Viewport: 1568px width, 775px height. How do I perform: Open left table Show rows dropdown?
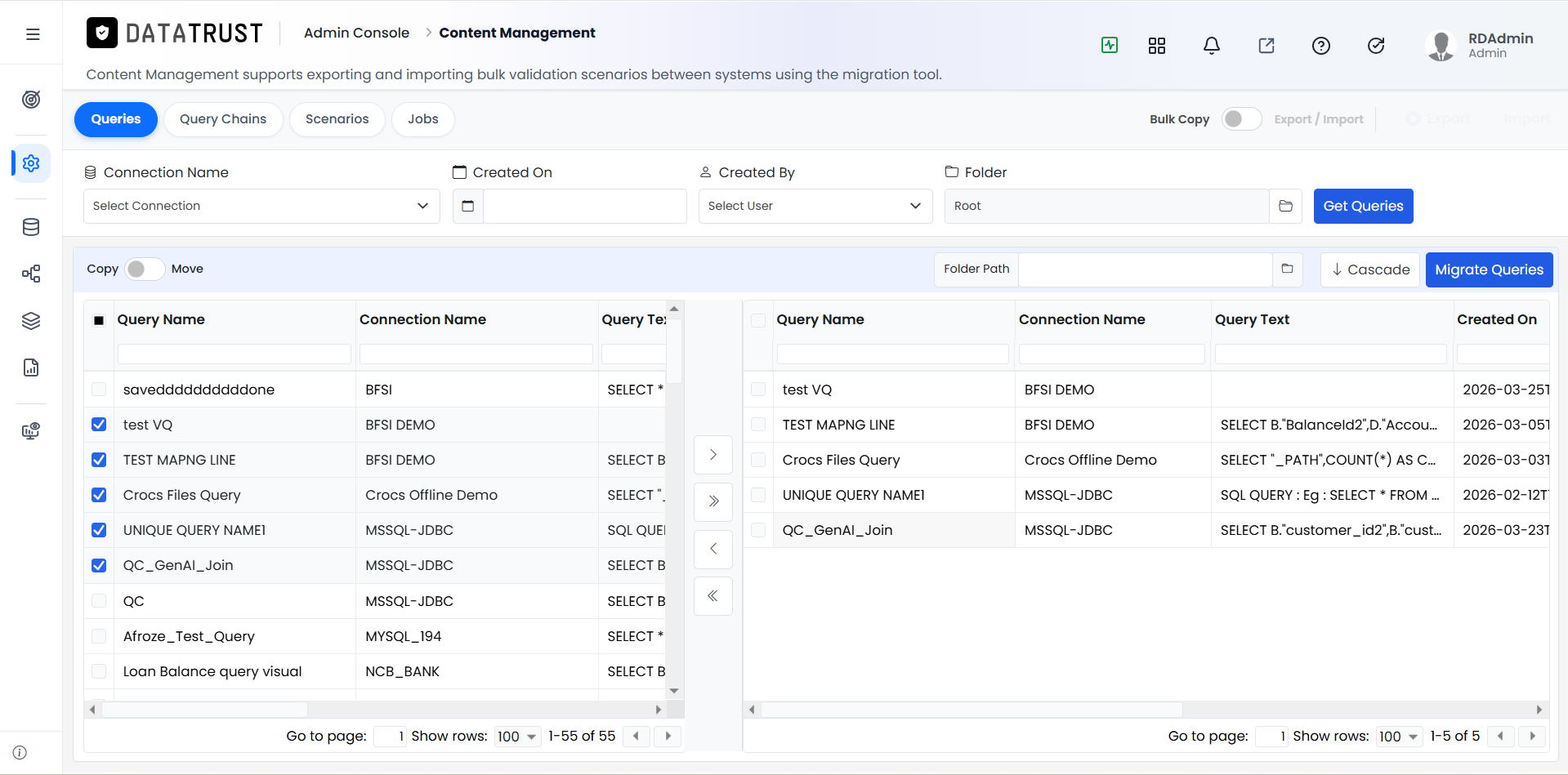coord(517,737)
